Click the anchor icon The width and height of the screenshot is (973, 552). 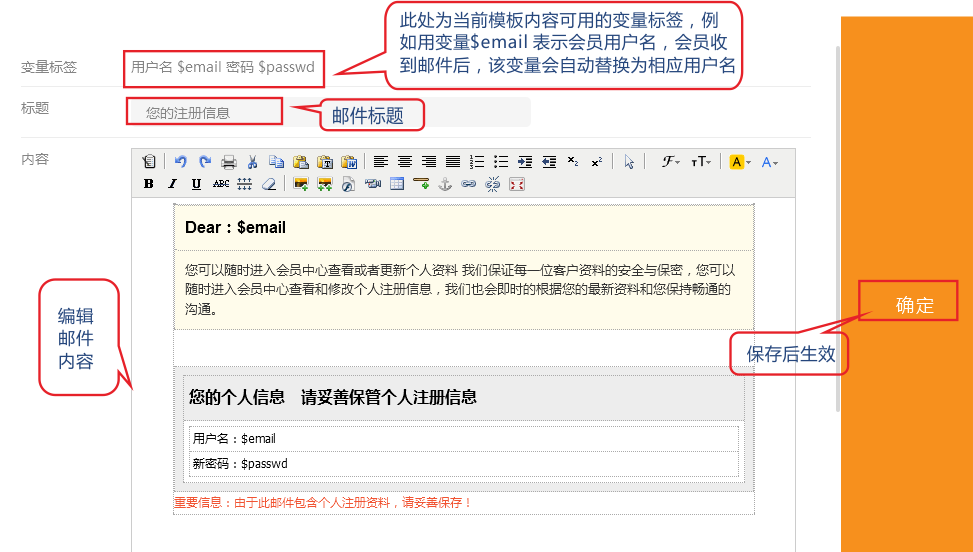pos(446,184)
